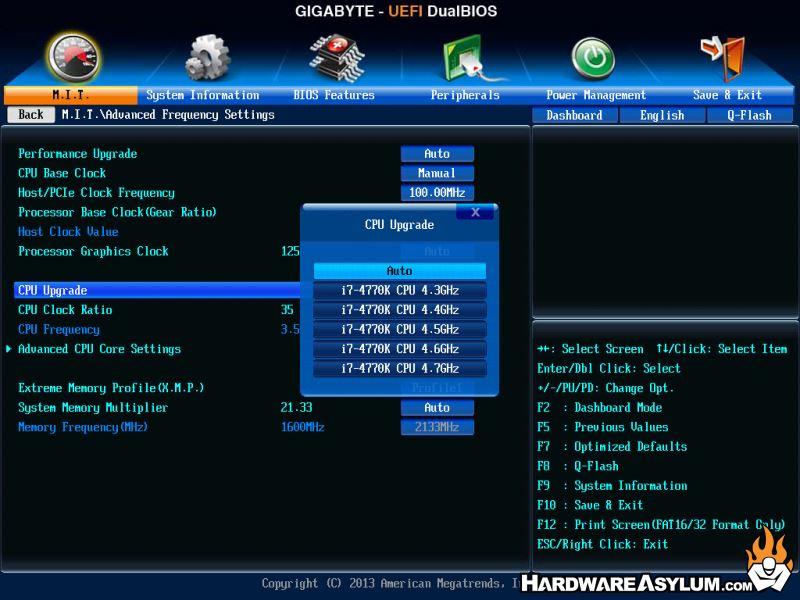
Task: Select the CPU Clock Ratio setting
Action: [65, 310]
